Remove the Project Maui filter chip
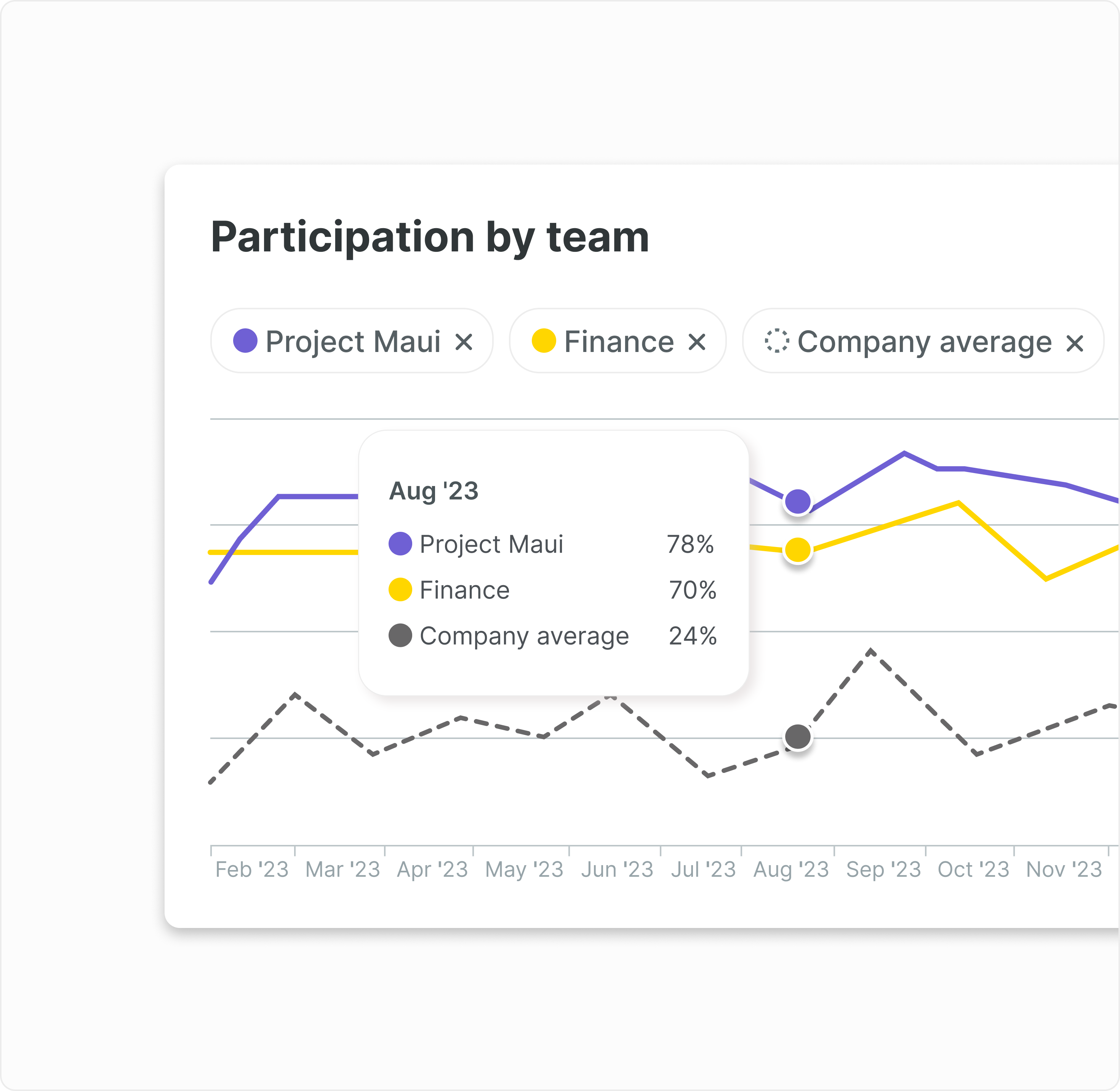 pyautogui.click(x=464, y=342)
